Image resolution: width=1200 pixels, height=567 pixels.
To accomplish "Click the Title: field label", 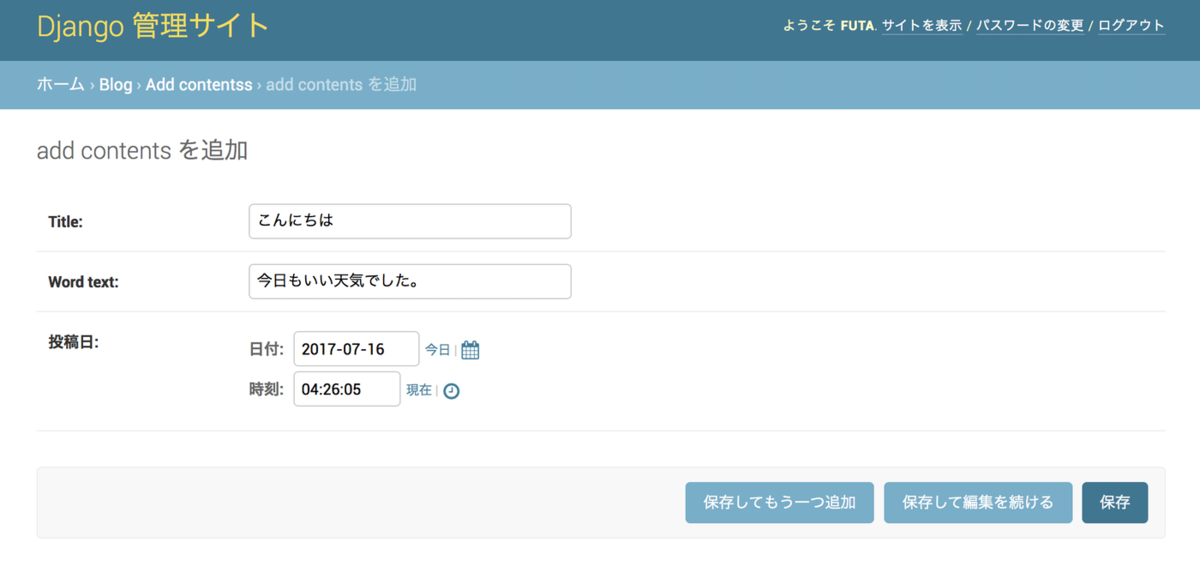I will (66, 222).
